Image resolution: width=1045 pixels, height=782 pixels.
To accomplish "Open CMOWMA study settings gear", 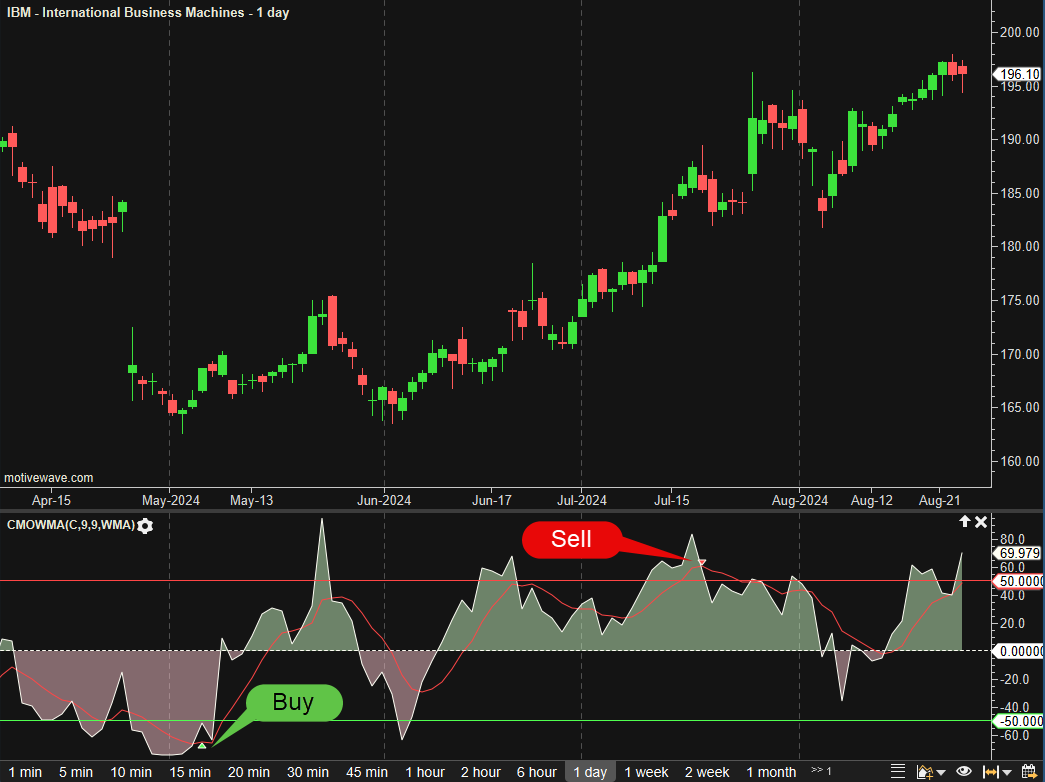I will pyautogui.click(x=146, y=525).
